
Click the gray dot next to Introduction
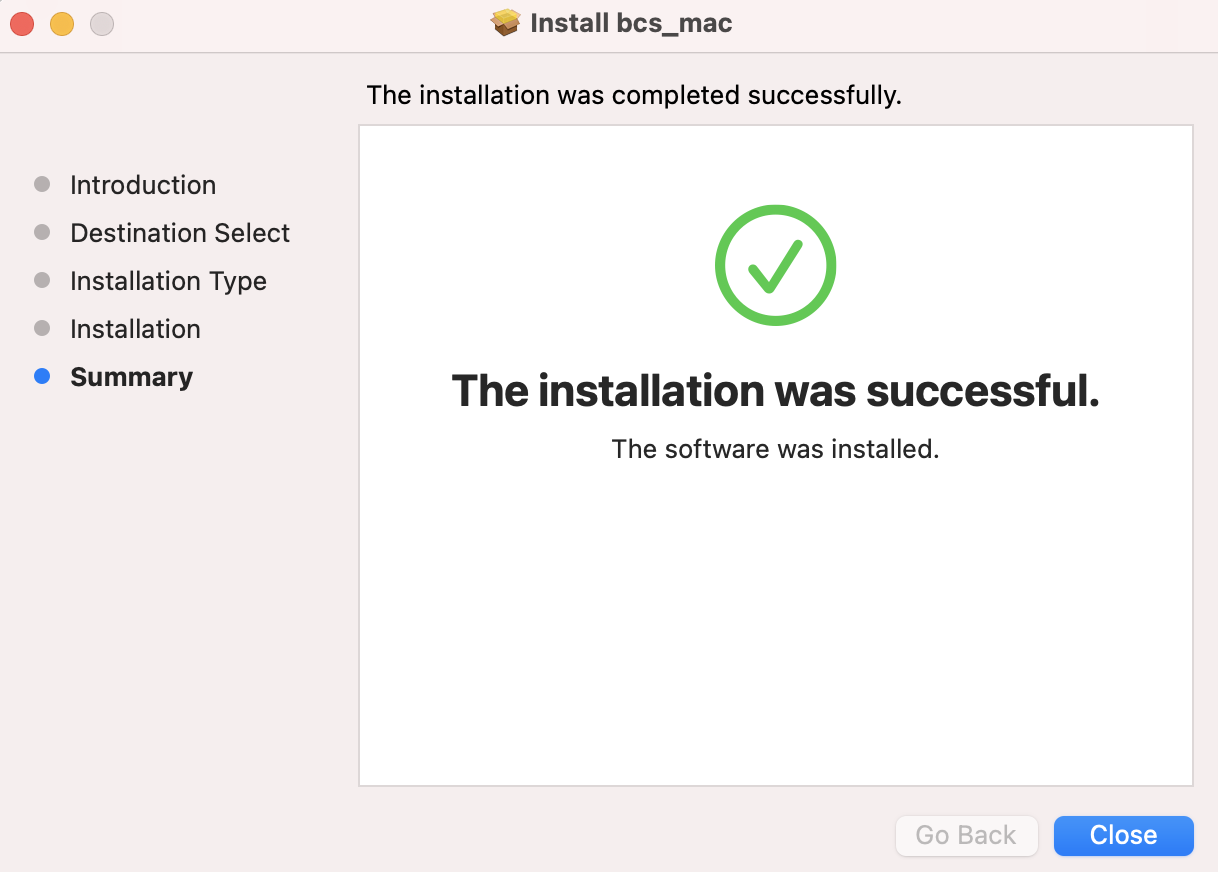(x=42, y=184)
